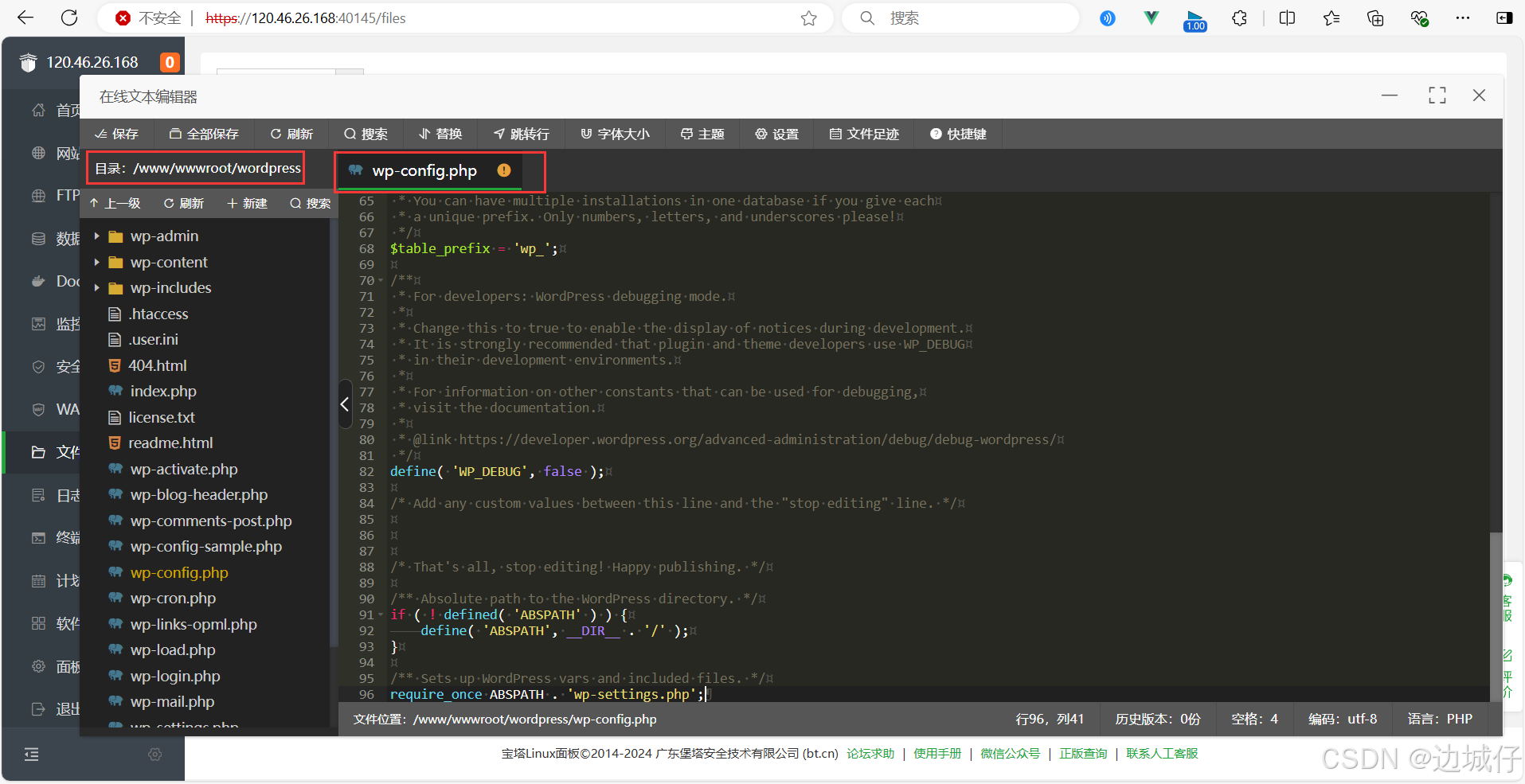The height and width of the screenshot is (784, 1525).
Task: Fold code block at line 70
Action: tap(381, 281)
